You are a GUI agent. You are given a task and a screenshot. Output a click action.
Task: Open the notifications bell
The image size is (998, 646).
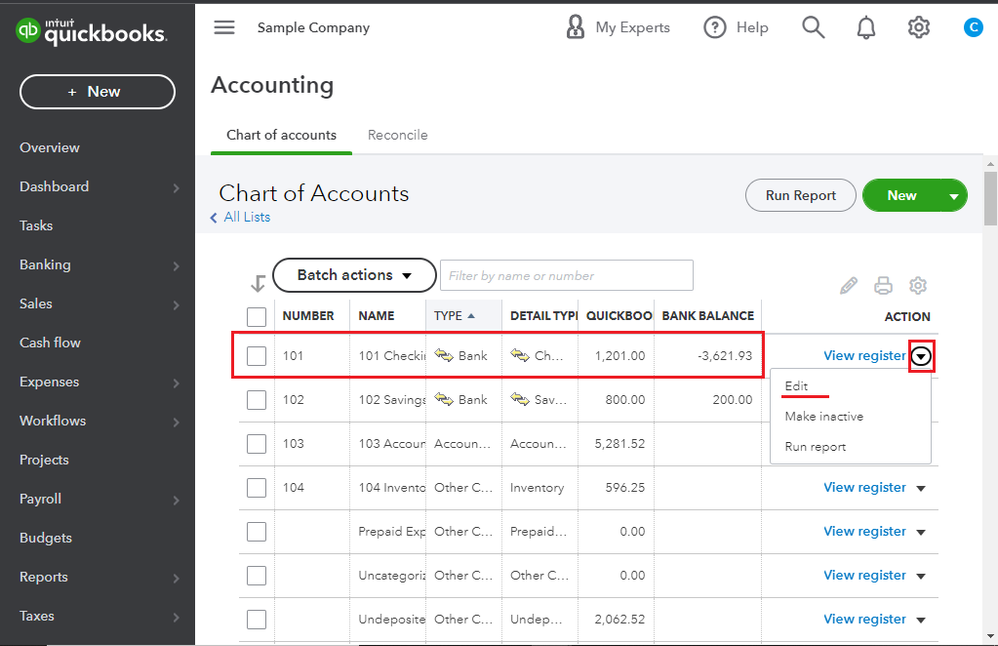[x=866, y=28]
